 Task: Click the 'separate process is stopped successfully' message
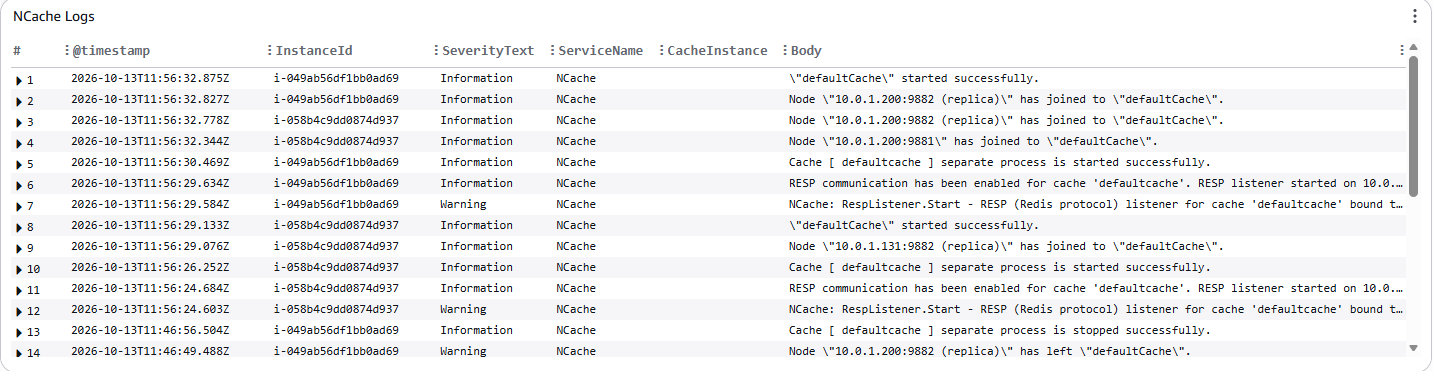click(1000, 331)
